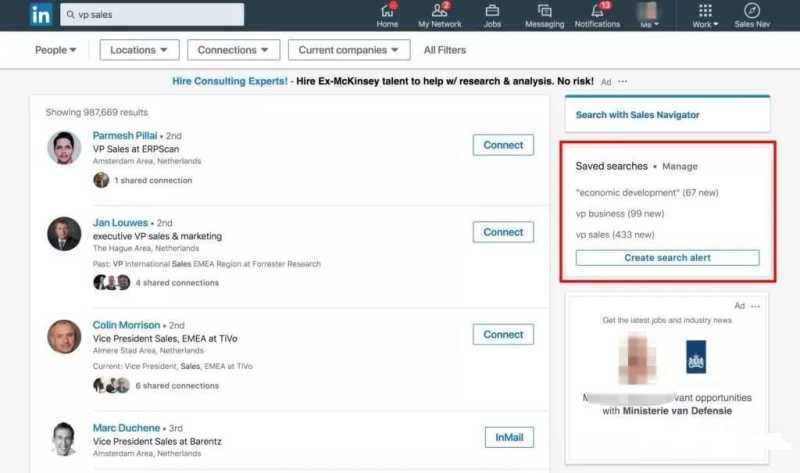View Jan Louwes's 4 shared connections
The image size is (800, 473).
click(x=177, y=283)
